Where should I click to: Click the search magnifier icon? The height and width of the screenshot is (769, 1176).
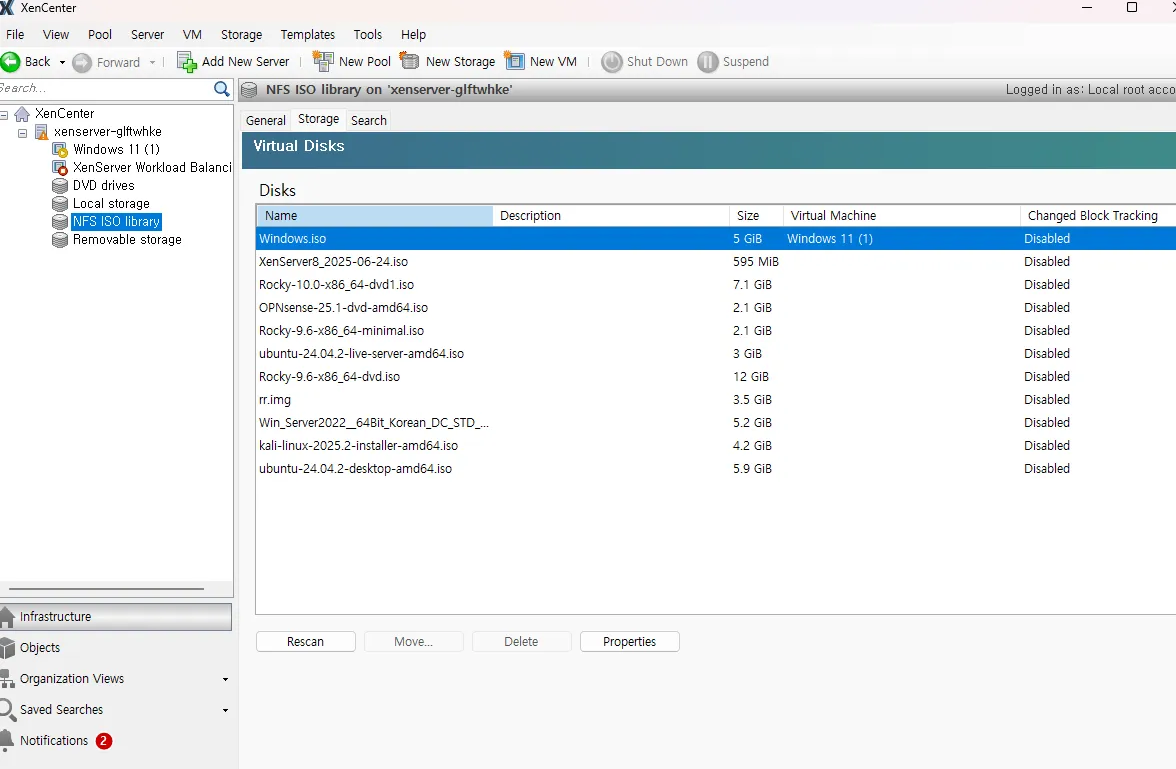point(222,89)
